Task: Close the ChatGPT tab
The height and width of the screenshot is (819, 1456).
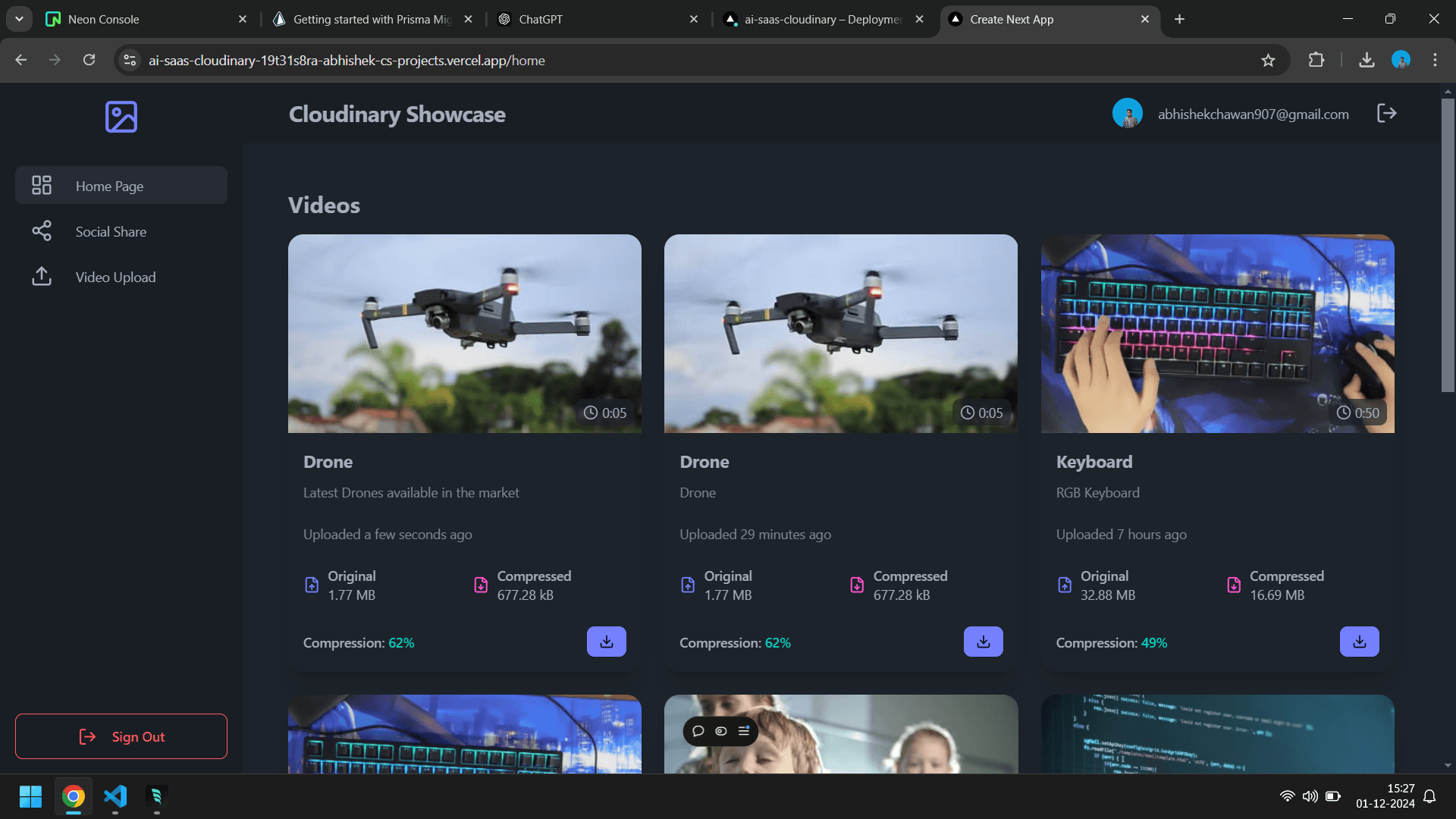Action: [x=694, y=19]
